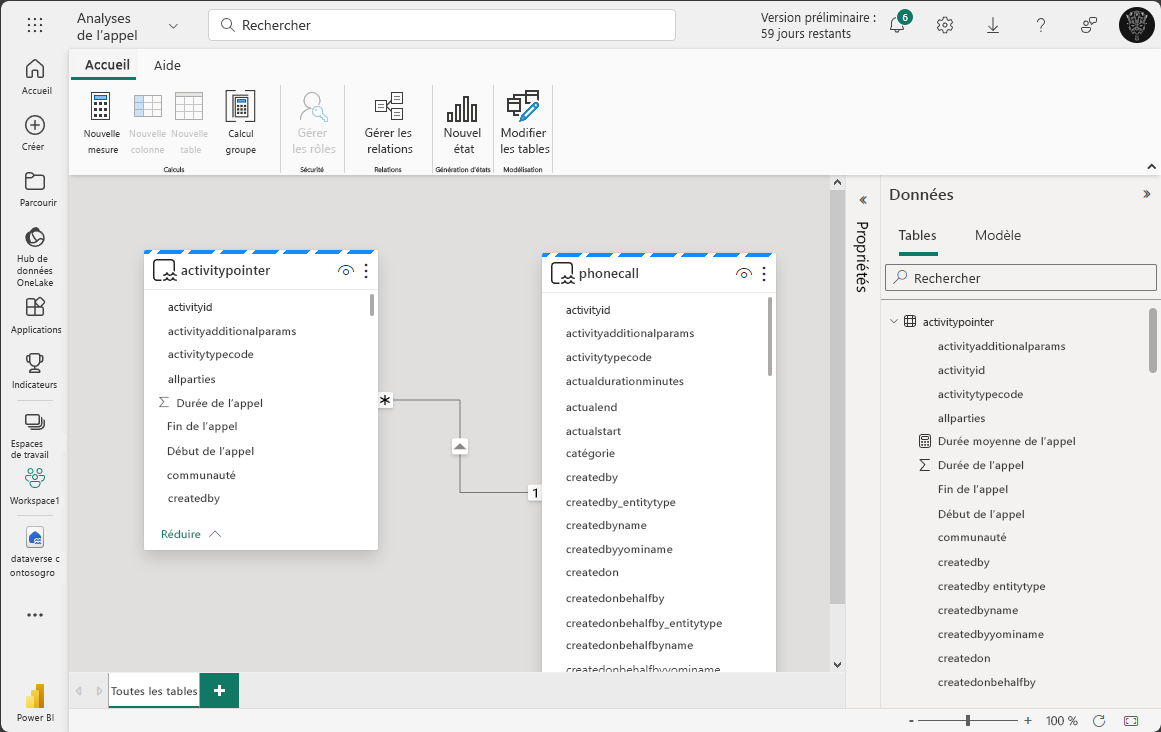Image resolution: width=1161 pixels, height=732 pixels.
Task: Click Nouvelle table in ribbon
Action: 190,123
